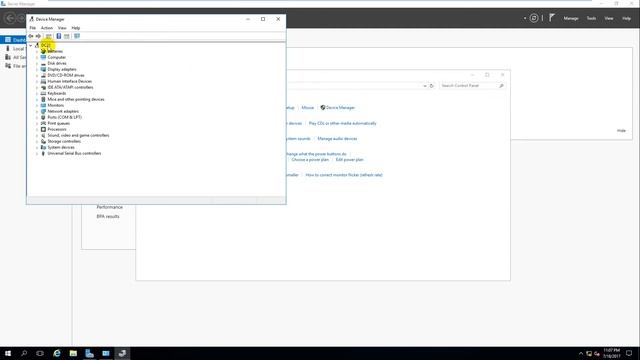Expand Sound, video and game controllers
The height and width of the screenshot is (360, 640).
click(37, 136)
